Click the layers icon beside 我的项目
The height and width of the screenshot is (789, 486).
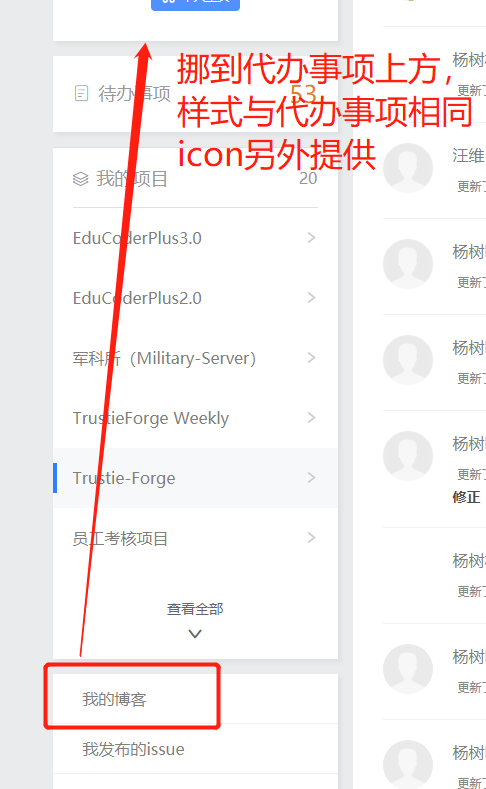(80, 179)
